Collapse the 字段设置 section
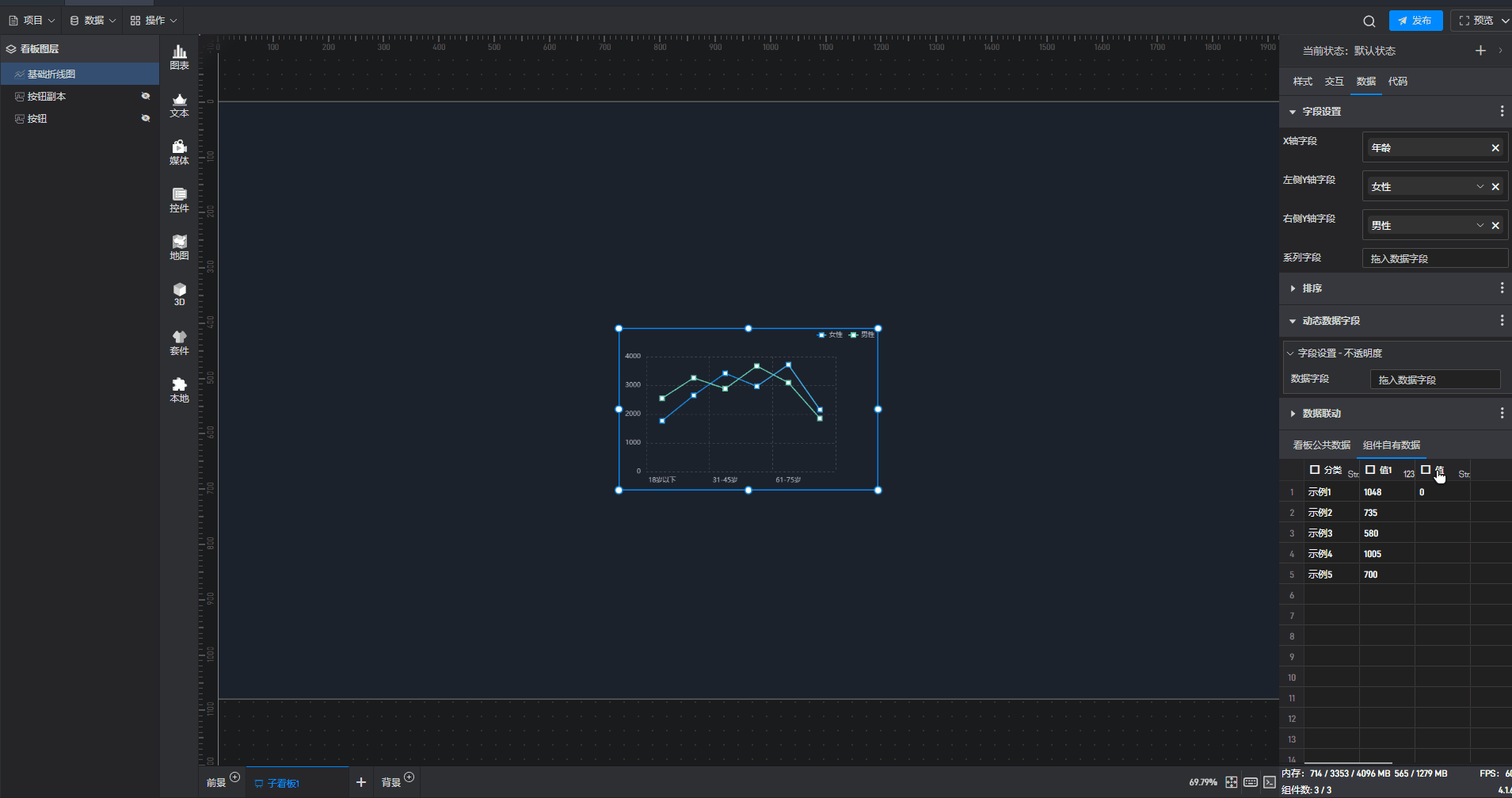Image resolution: width=1512 pixels, height=798 pixels. tap(1293, 112)
